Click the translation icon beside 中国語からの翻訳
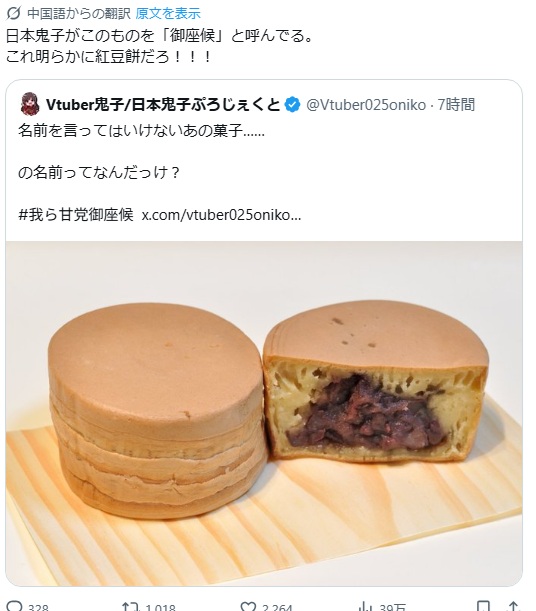 click(13, 13)
